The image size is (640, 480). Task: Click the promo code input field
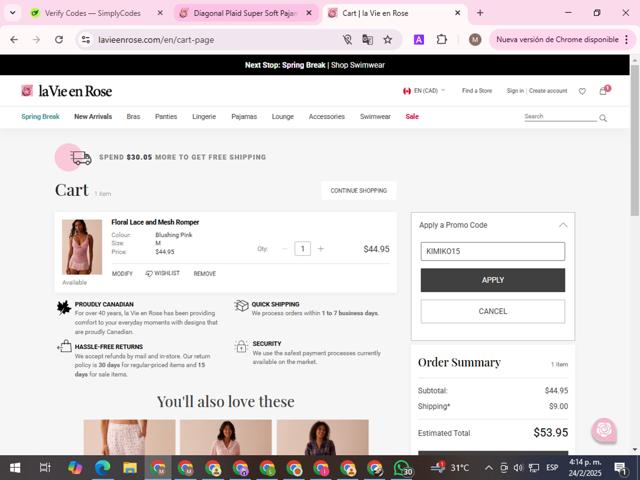tap(493, 251)
